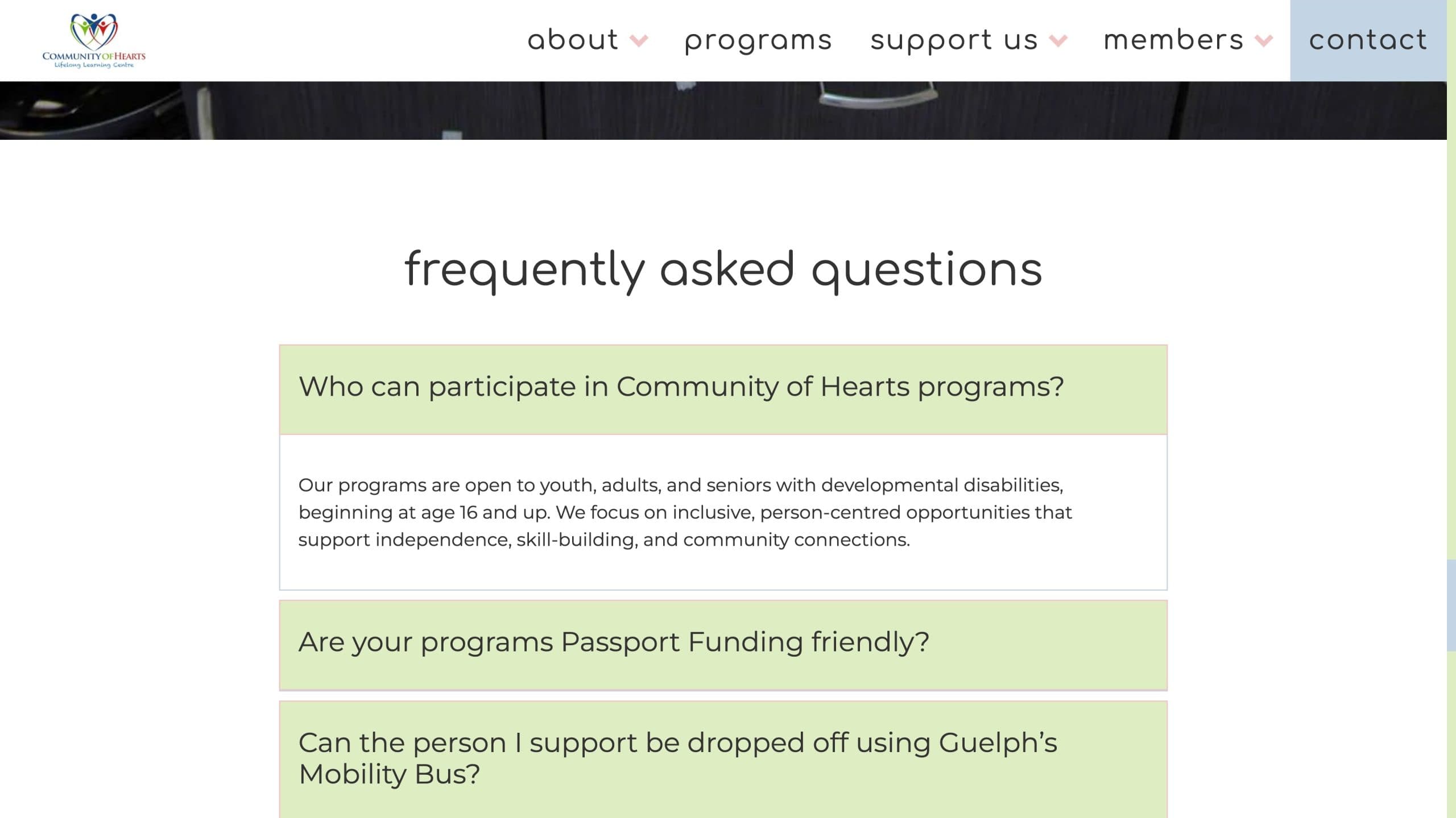Expand the about dropdown chevron
The image size is (1456, 818).
[x=639, y=40]
